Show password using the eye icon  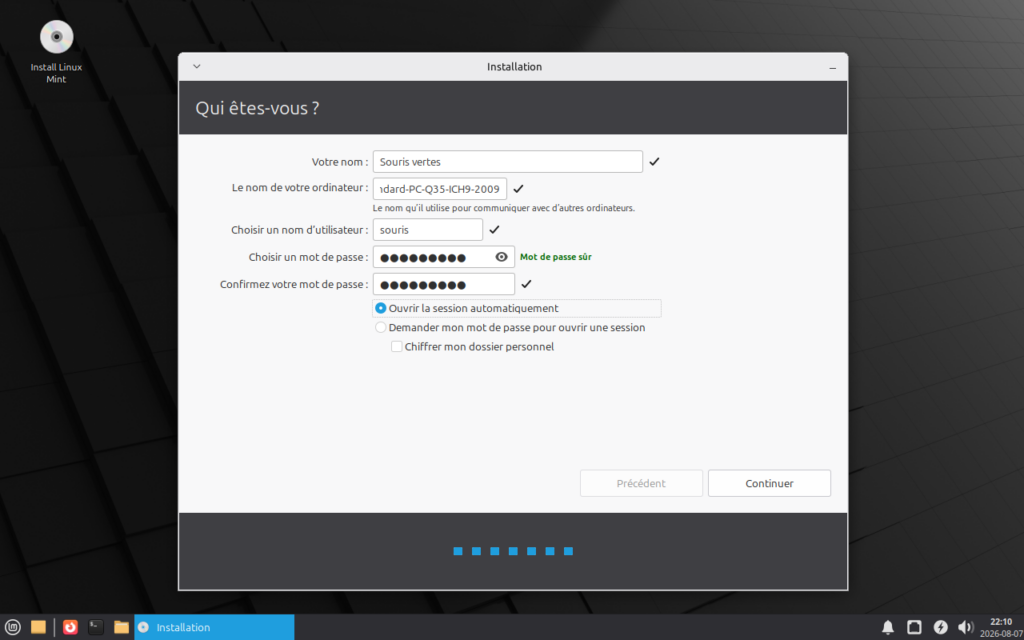coord(502,257)
